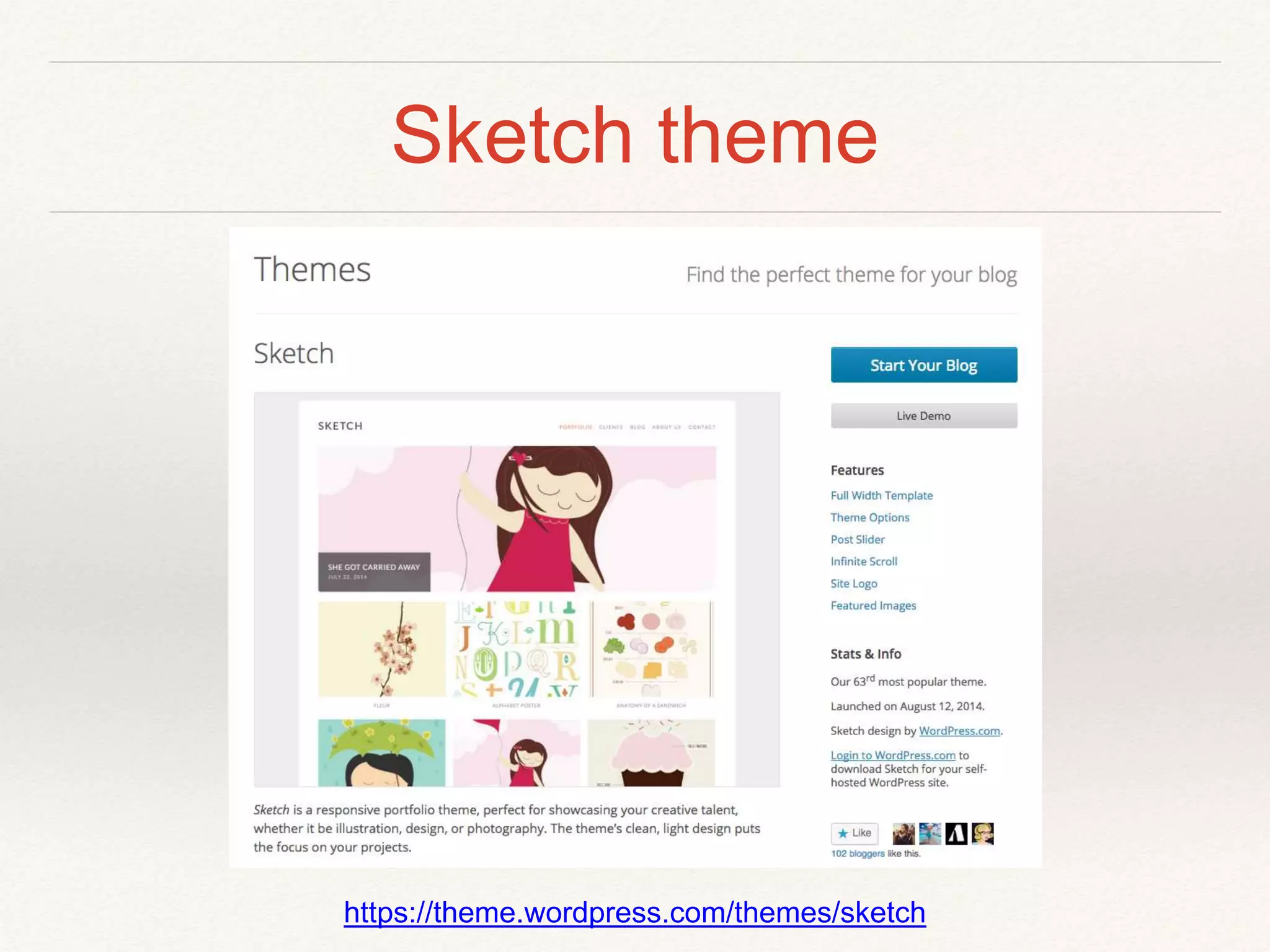Open the theme.wordpress.com sketch URL

pyautogui.click(x=634, y=912)
